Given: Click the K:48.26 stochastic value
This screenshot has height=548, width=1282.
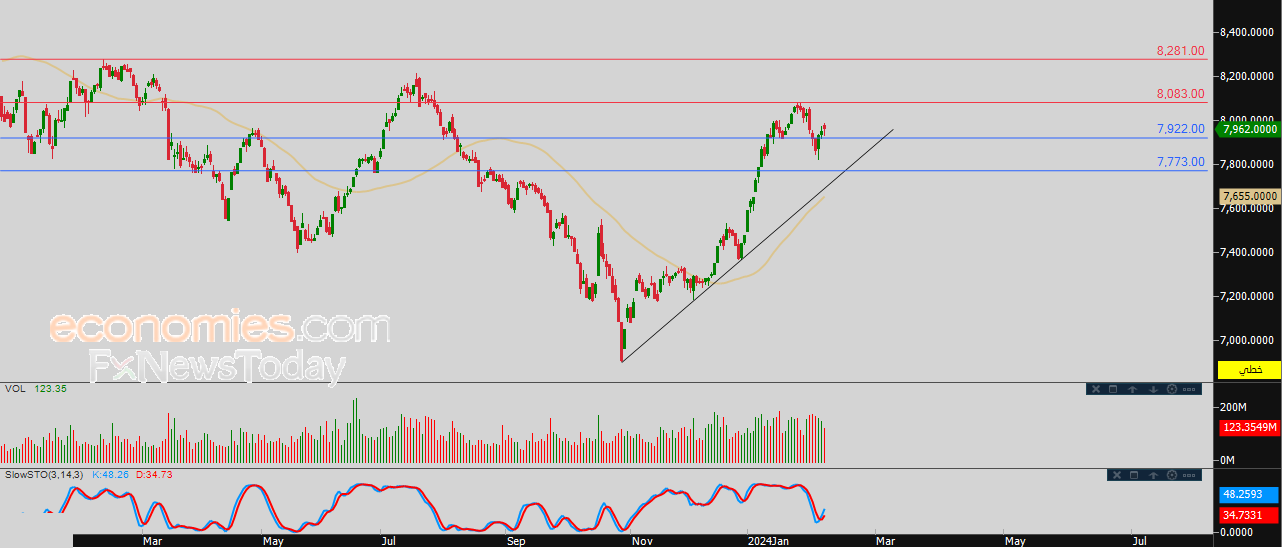Looking at the screenshot, I should pyautogui.click(x=109, y=474).
